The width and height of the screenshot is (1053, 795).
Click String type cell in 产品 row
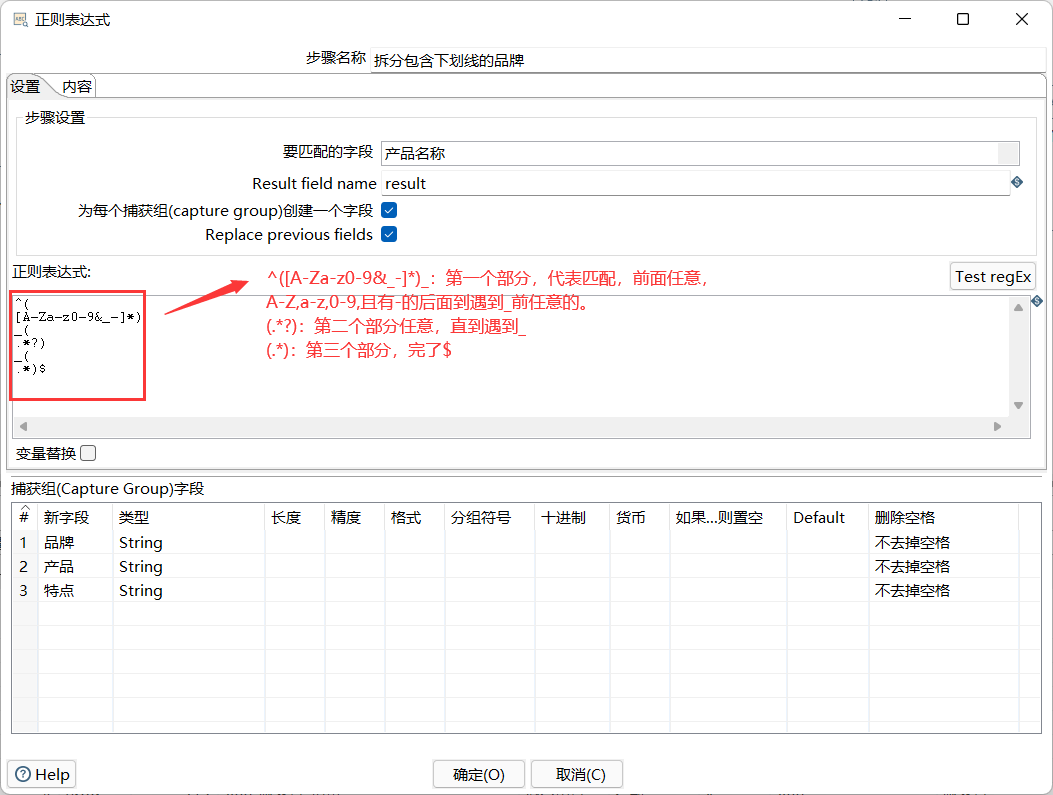(189, 567)
